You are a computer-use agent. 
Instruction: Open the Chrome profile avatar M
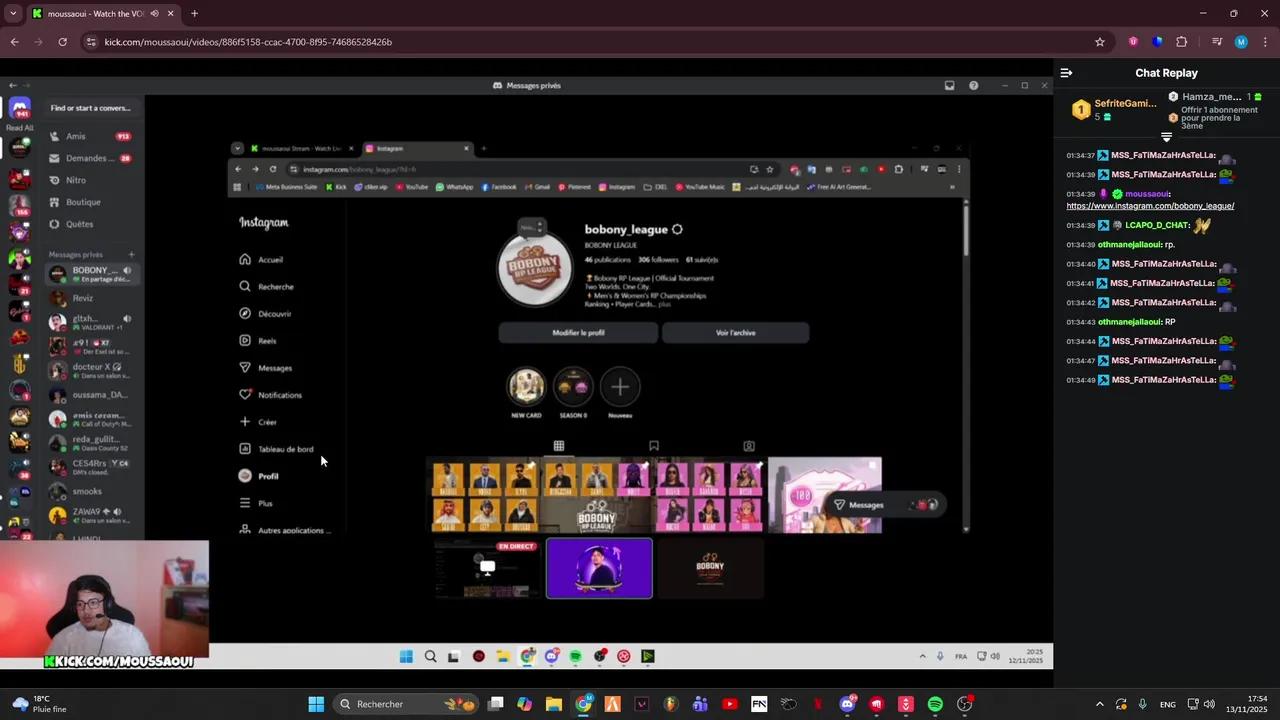tap(1241, 42)
